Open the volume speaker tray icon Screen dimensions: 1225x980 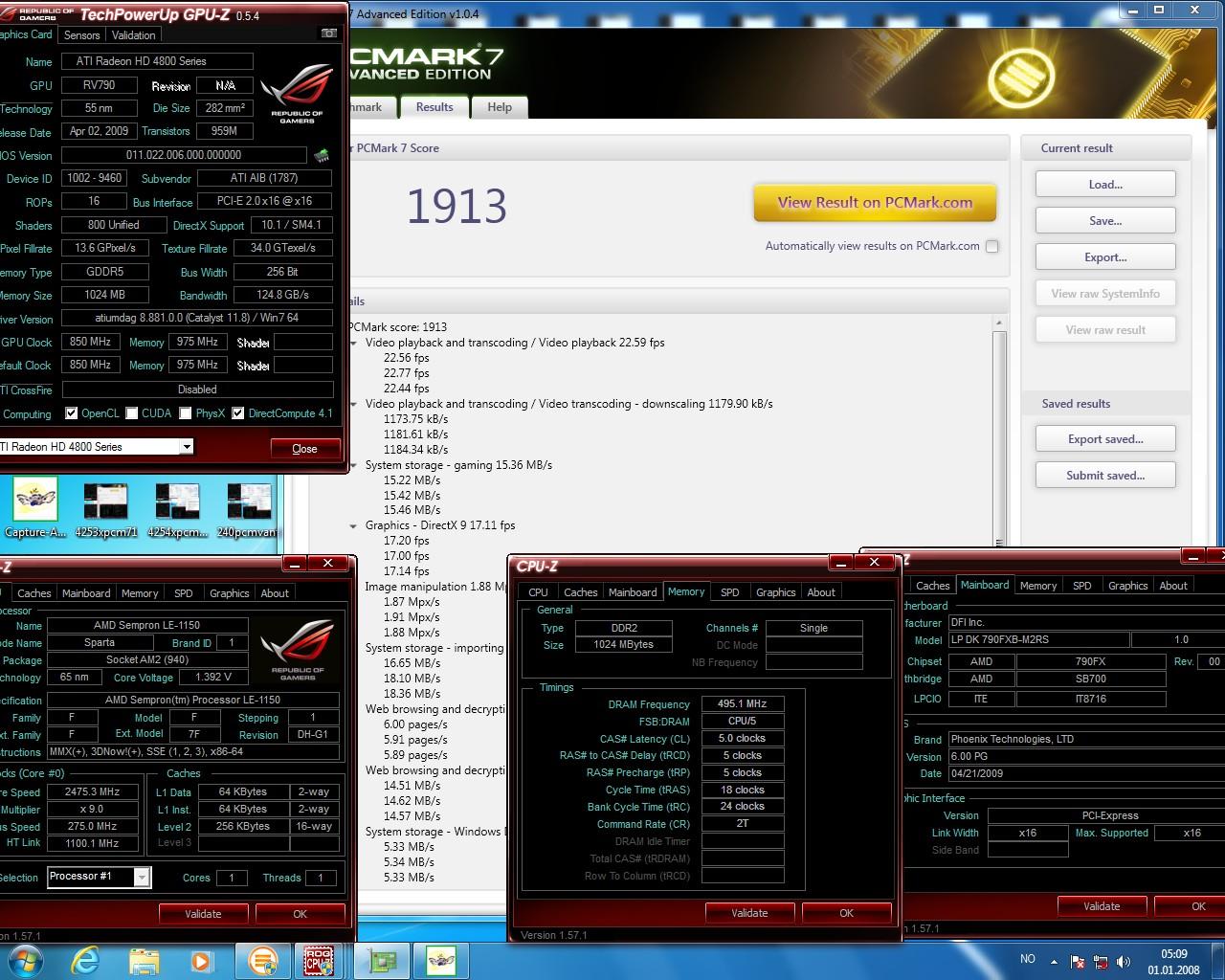[x=1122, y=962]
